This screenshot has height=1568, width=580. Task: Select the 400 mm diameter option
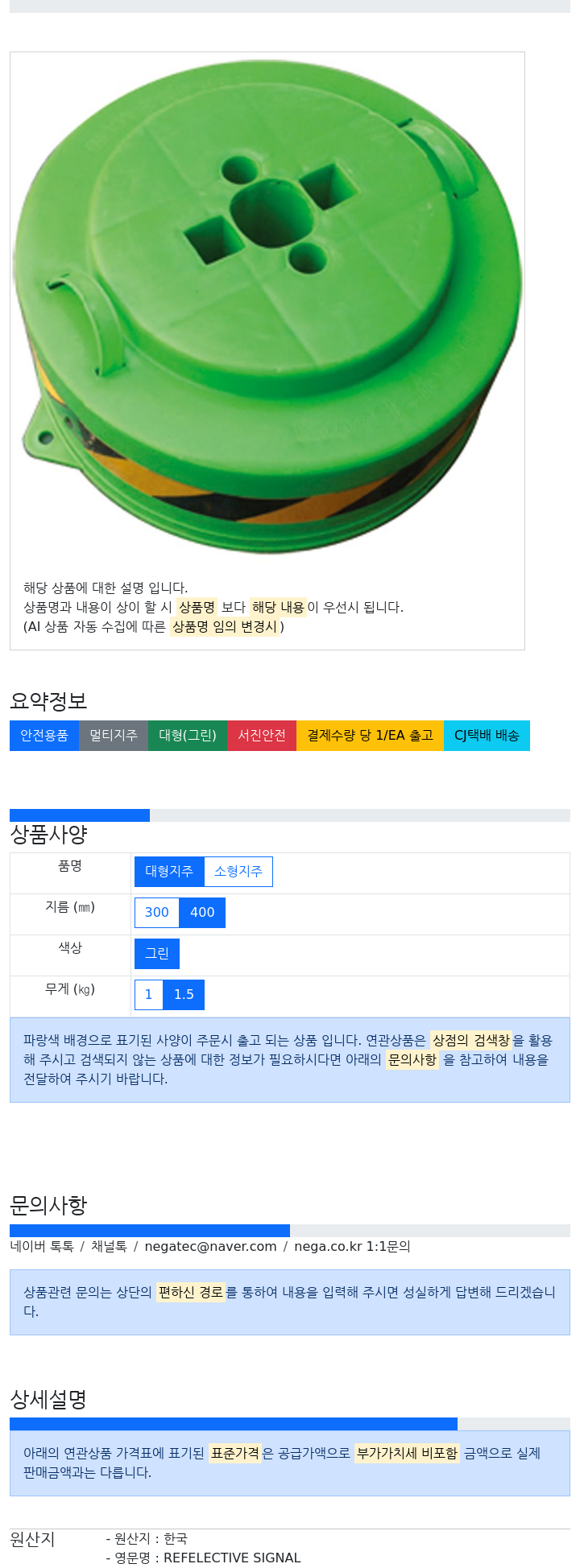[202, 913]
